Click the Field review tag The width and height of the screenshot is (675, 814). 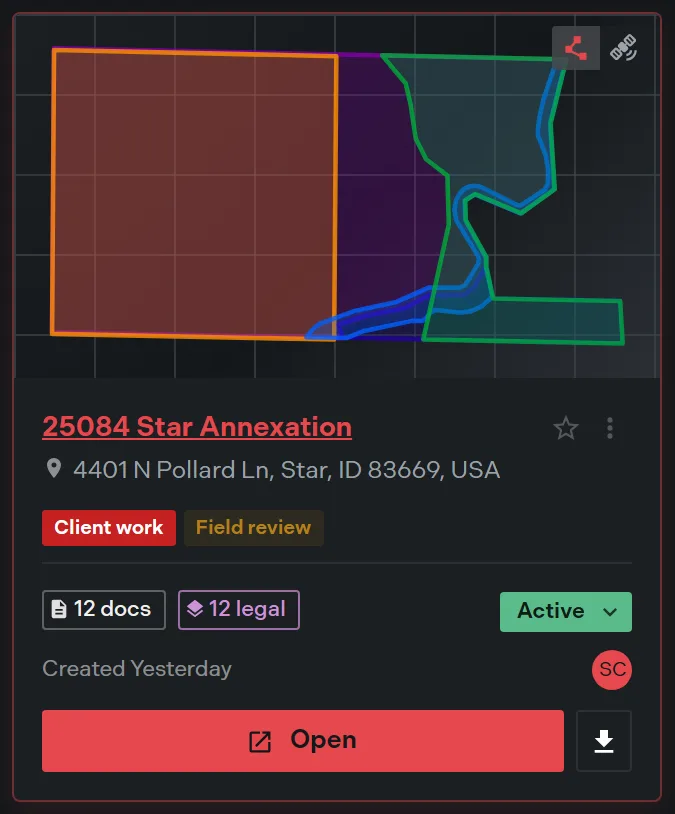[253, 527]
